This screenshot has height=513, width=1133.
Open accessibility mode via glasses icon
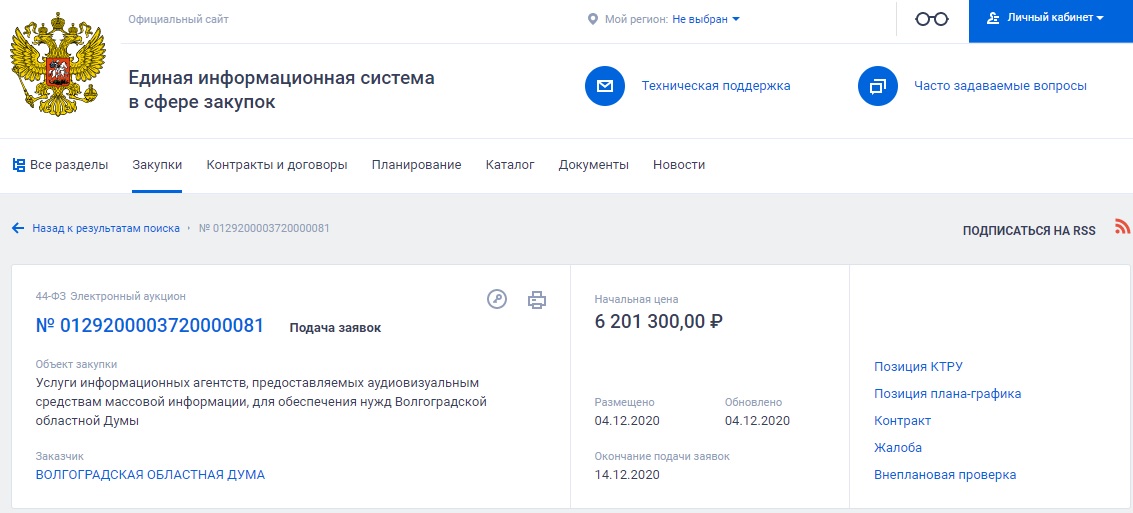(931, 19)
